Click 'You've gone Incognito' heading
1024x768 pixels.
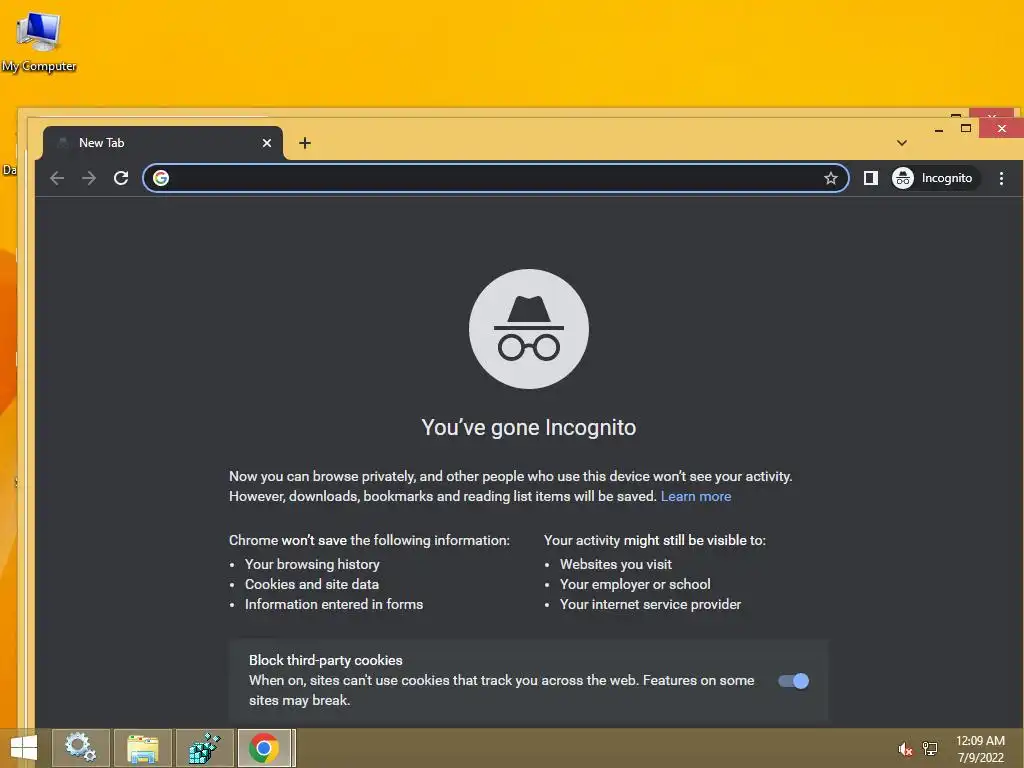529,428
